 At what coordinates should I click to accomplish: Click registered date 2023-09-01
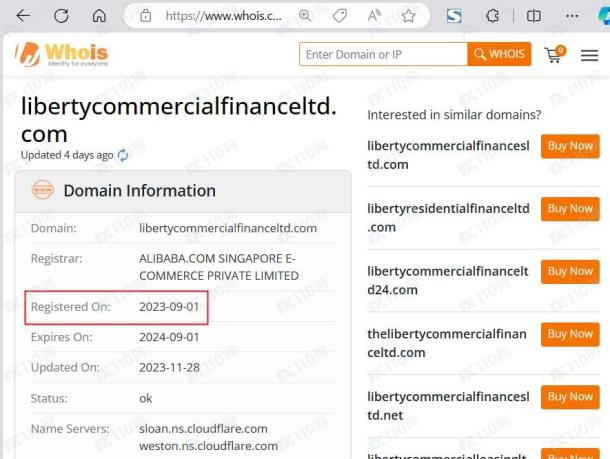(x=169, y=307)
